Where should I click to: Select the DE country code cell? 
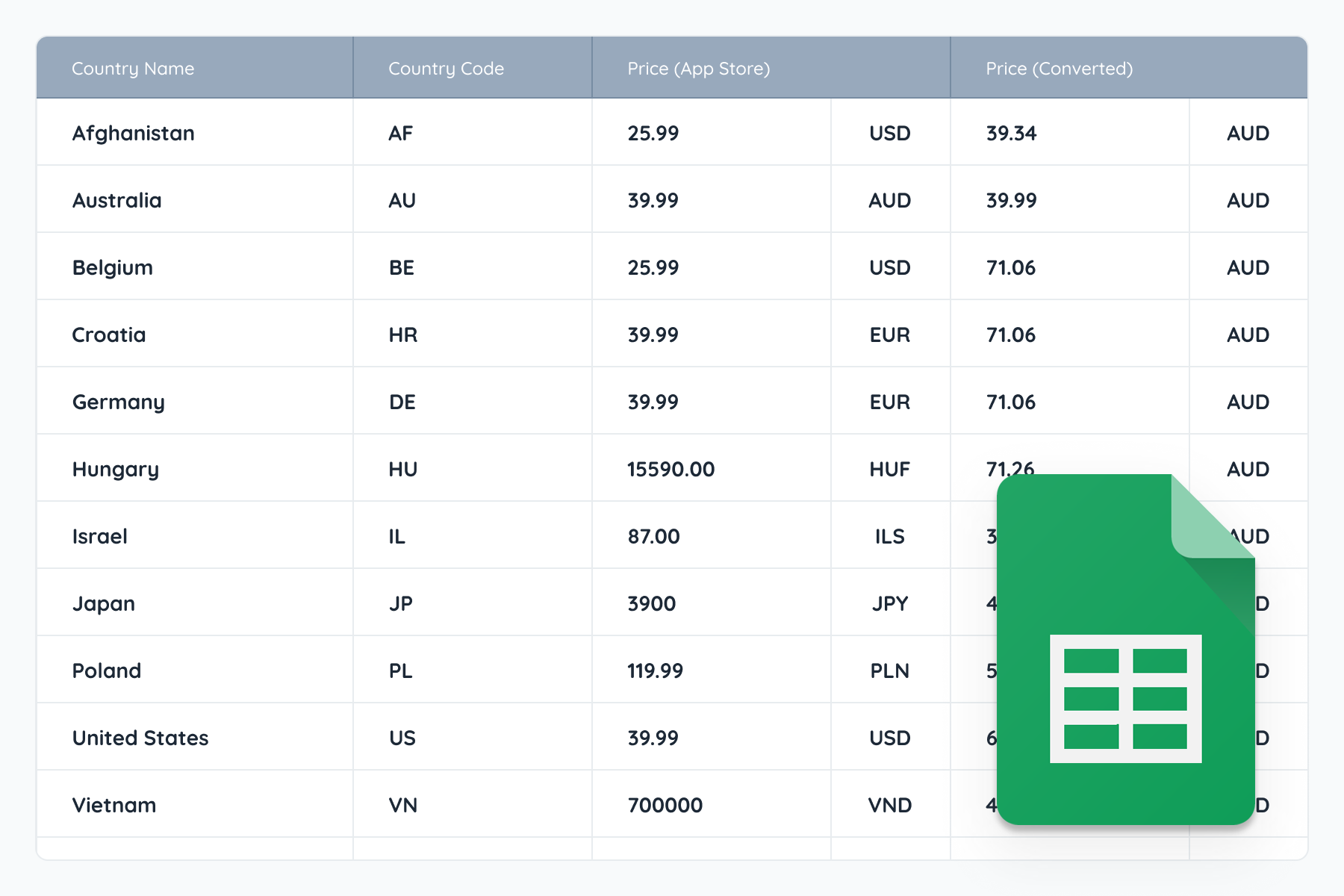[x=402, y=402]
